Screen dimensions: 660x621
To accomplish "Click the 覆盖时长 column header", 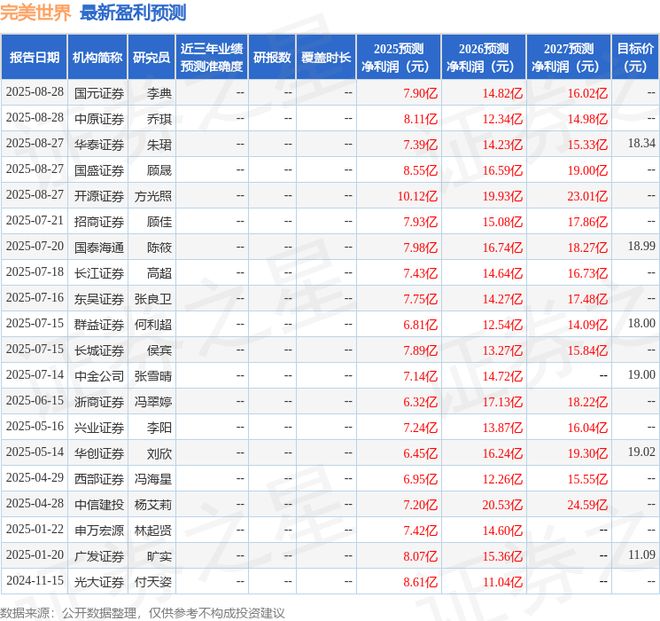I will click(326, 57).
